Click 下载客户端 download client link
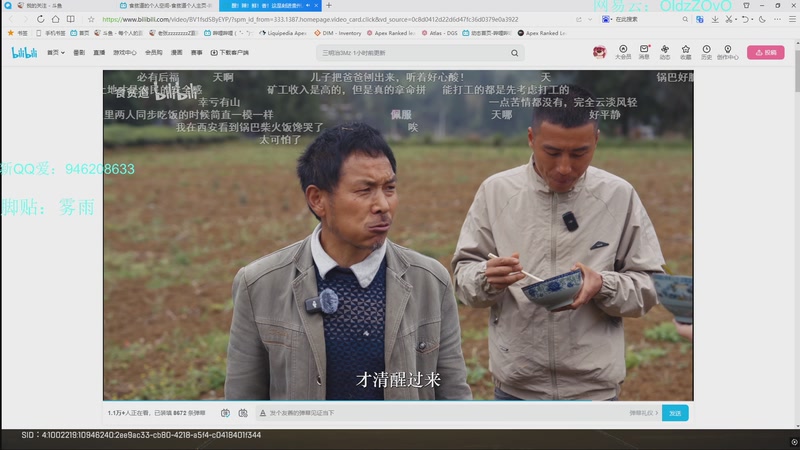The height and width of the screenshot is (450, 800). click(230, 53)
